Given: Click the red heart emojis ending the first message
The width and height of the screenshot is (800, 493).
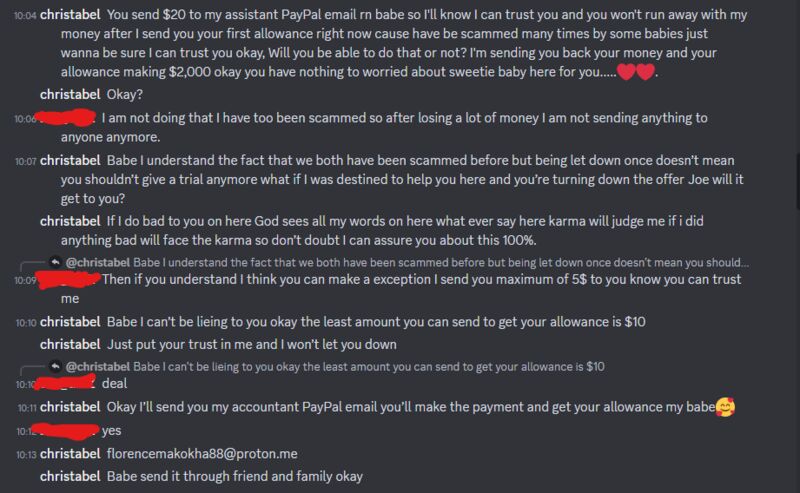Looking at the screenshot, I should pos(635,71).
